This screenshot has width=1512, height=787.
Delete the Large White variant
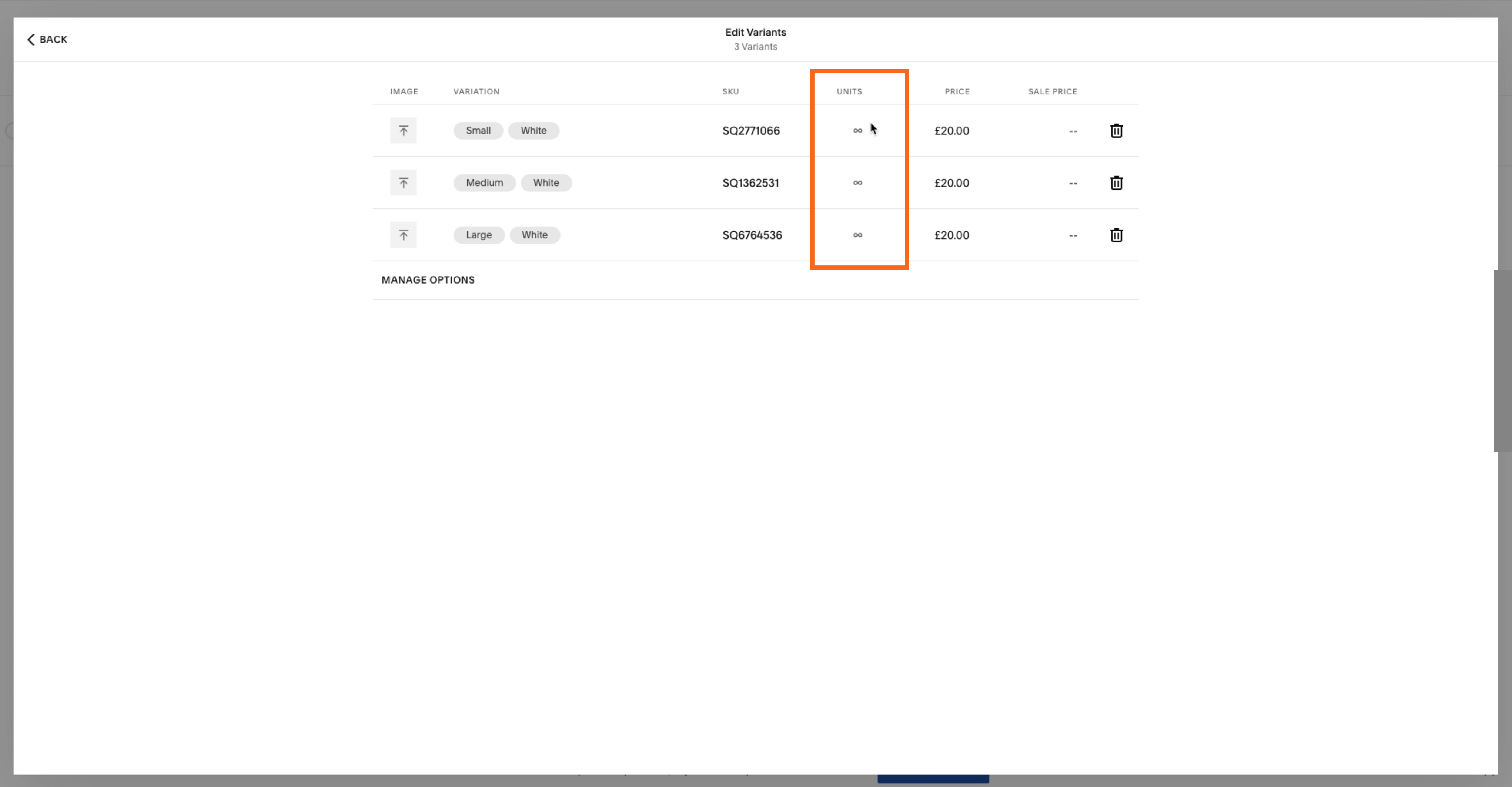pos(1116,235)
